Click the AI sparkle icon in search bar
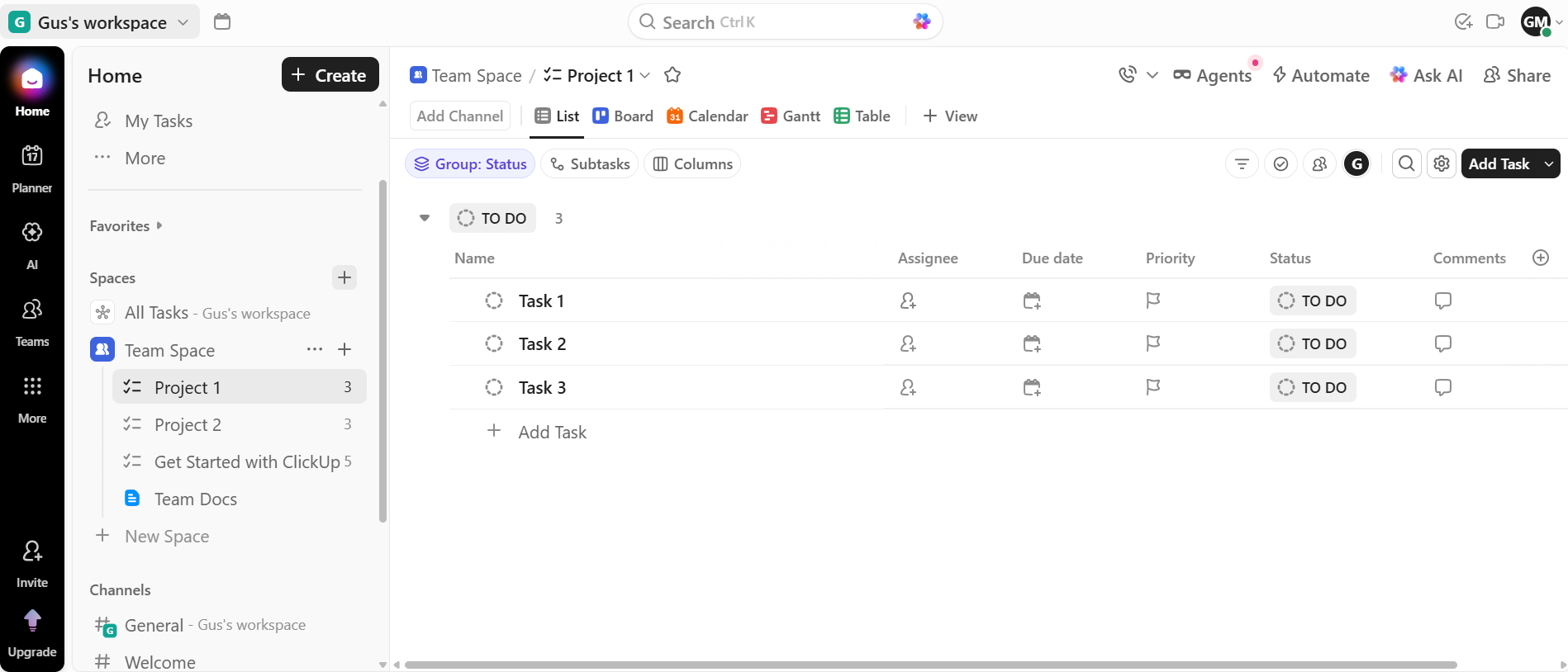 pos(922,21)
